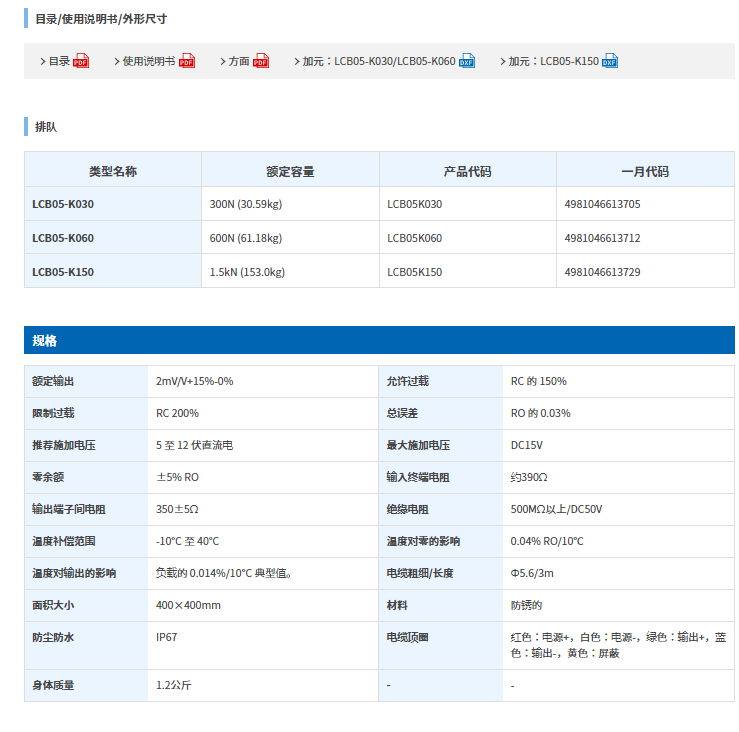Download DXF icon for LCB05-K030/LCB05-K060
Viewport: 739px width, 732px height.
[x=467, y=61]
